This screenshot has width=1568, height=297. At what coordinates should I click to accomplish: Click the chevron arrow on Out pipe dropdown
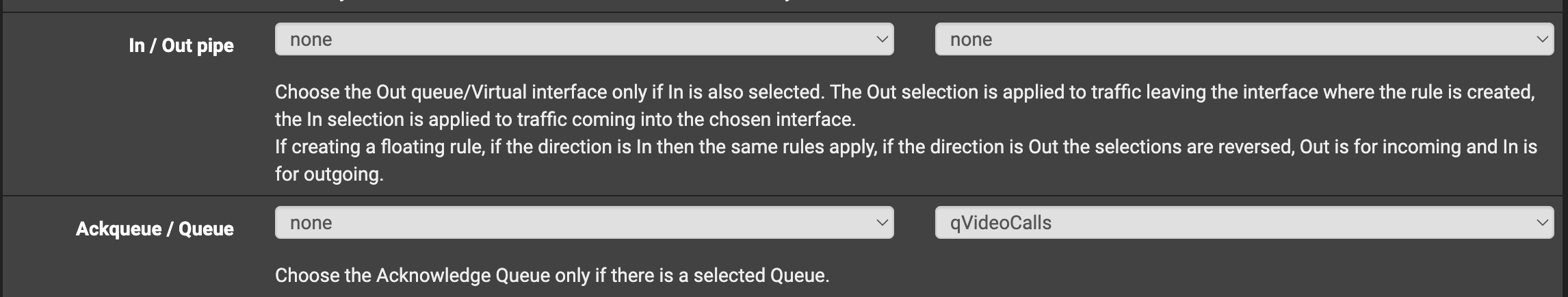[1542, 40]
